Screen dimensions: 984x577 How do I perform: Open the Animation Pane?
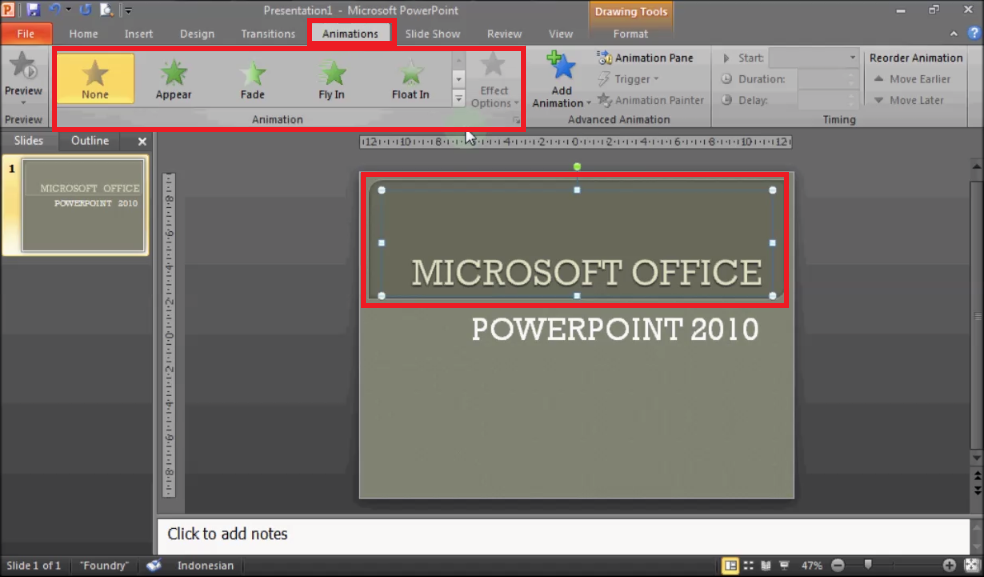(x=645, y=58)
